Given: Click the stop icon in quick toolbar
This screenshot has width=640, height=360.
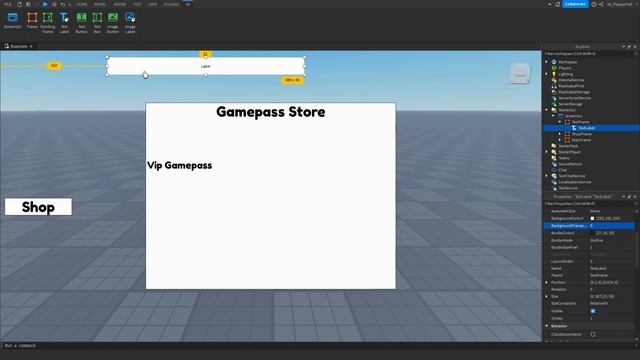Looking at the screenshot, I should tap(54, 4).
